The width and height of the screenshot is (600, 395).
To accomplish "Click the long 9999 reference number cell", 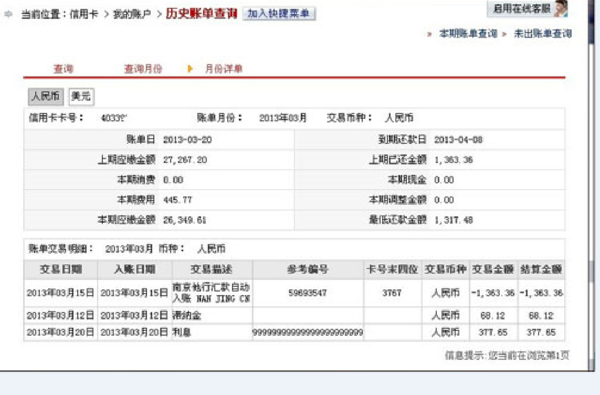I will 308,332.
